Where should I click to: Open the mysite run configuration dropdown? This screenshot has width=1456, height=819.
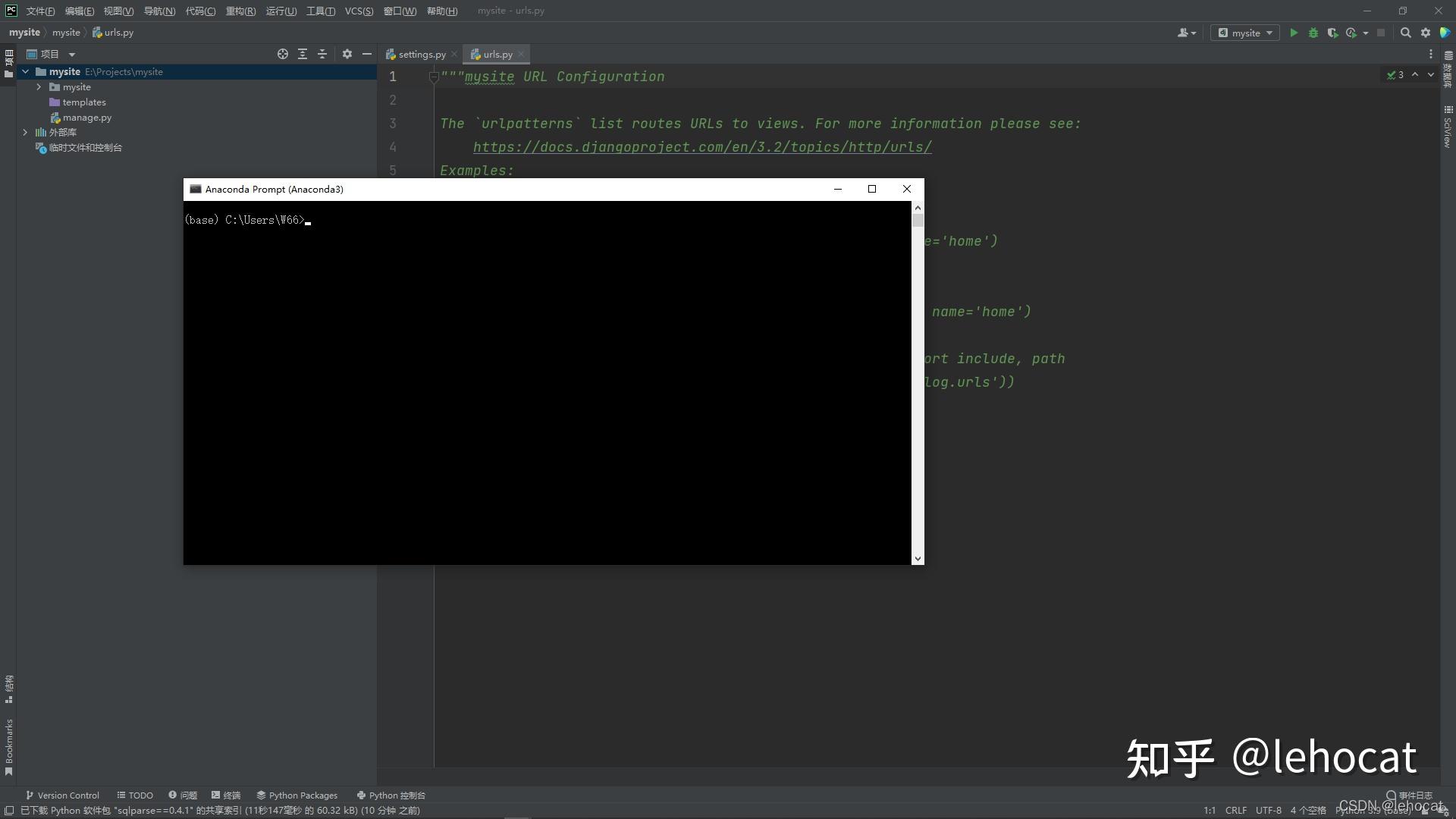click(x=1245, y=33)
